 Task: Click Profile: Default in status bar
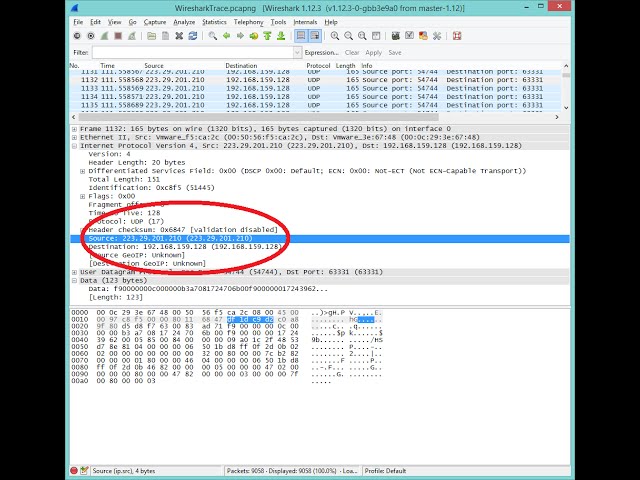pyautogui.click(x=385, y=471)
